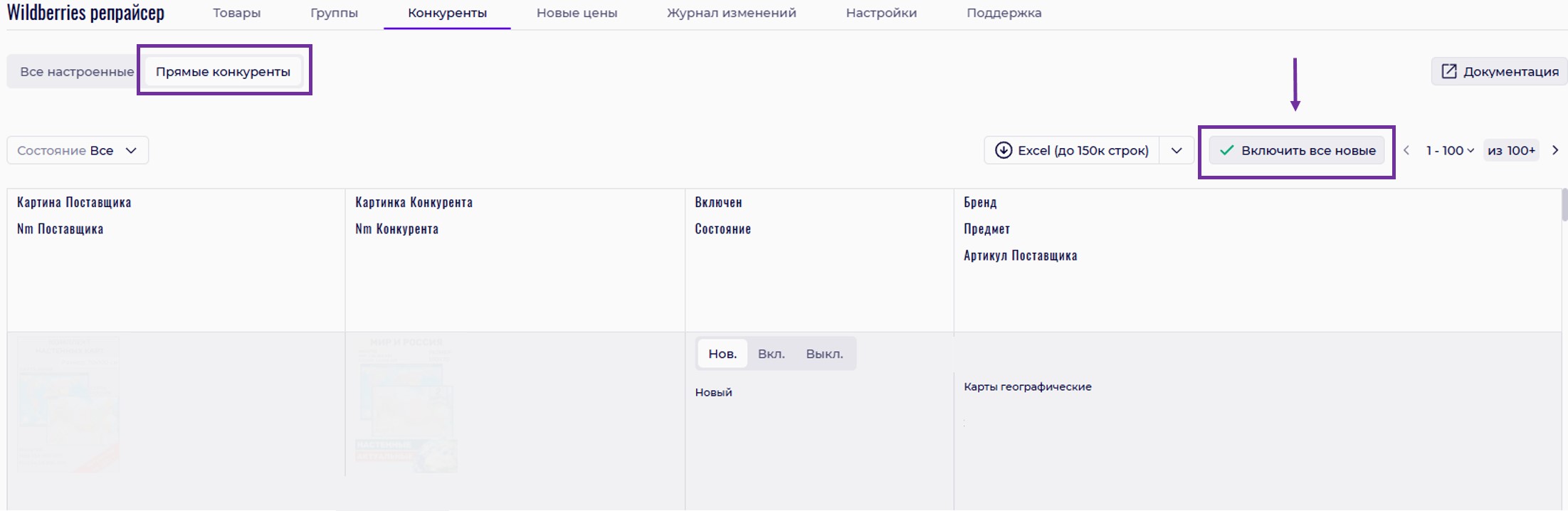Go to previous page arrow
This screenshot has height=511, width=1568.
point(1406,150)
